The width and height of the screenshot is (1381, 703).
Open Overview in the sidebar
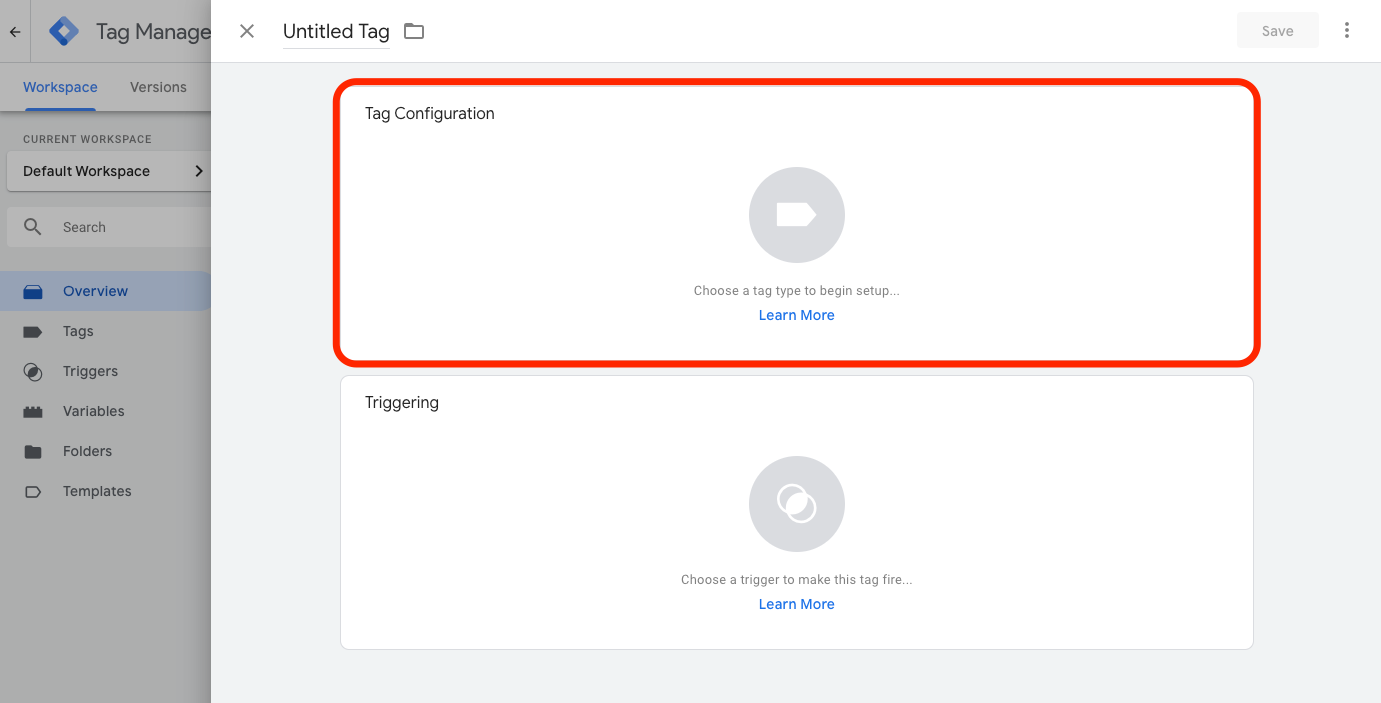[105, 291]
